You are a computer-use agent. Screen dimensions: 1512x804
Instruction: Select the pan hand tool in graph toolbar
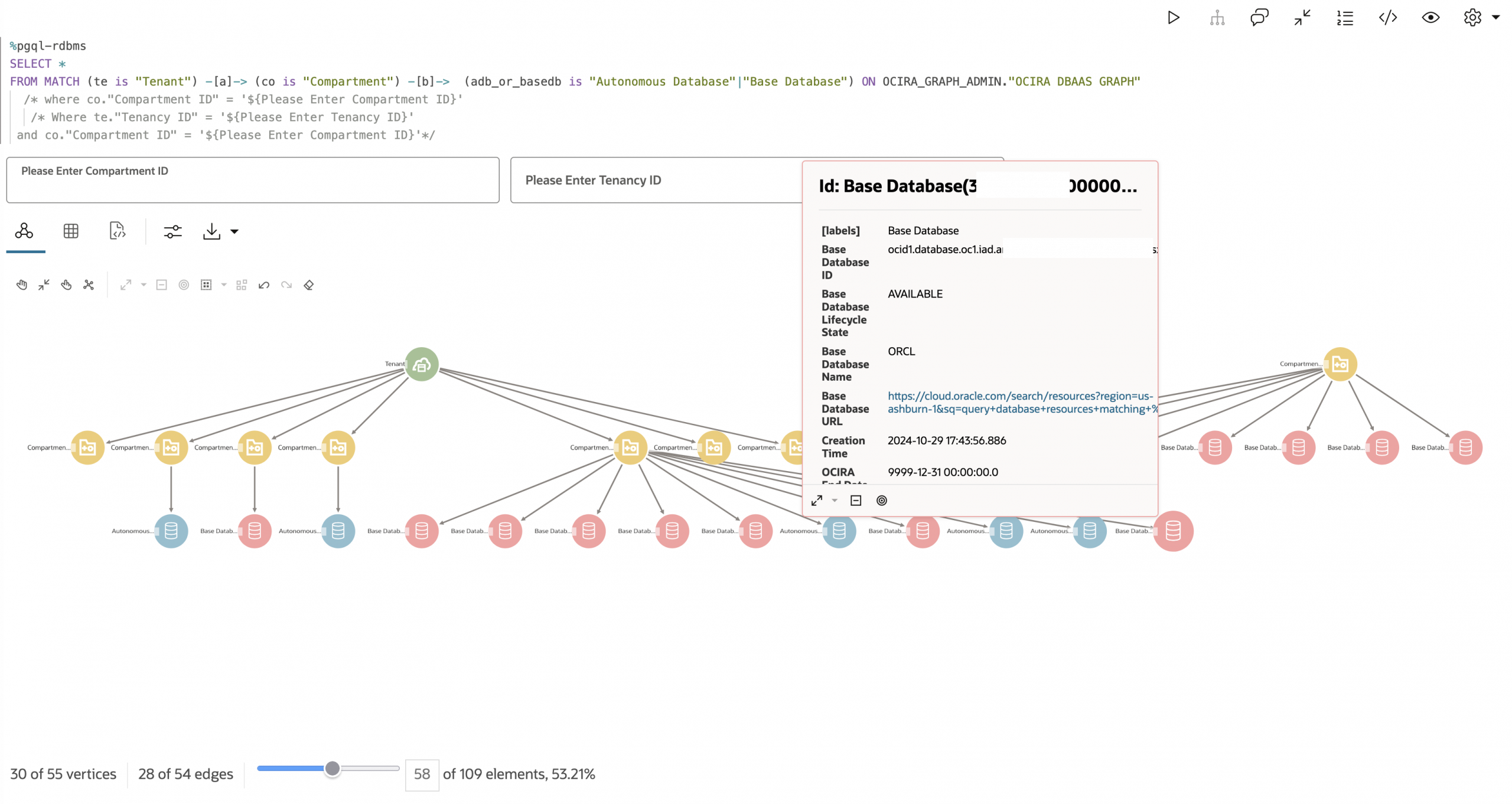[21, 285]
